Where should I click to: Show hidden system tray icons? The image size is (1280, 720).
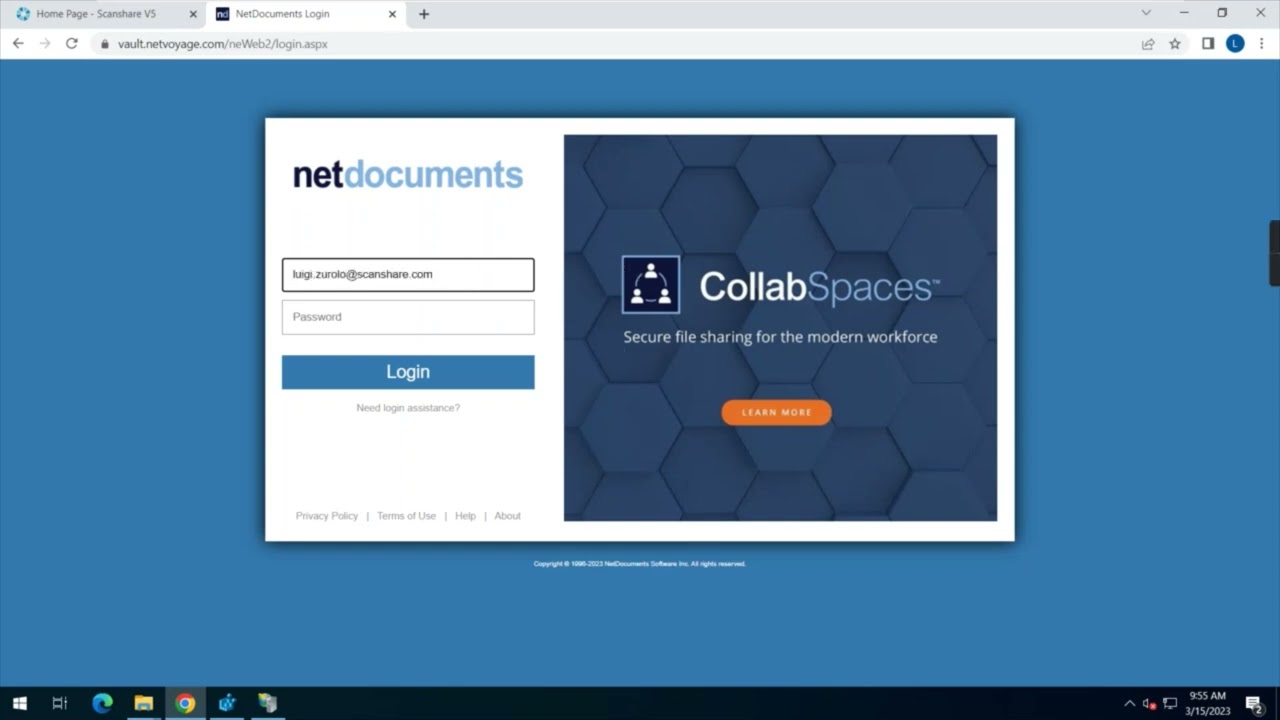1130,704
